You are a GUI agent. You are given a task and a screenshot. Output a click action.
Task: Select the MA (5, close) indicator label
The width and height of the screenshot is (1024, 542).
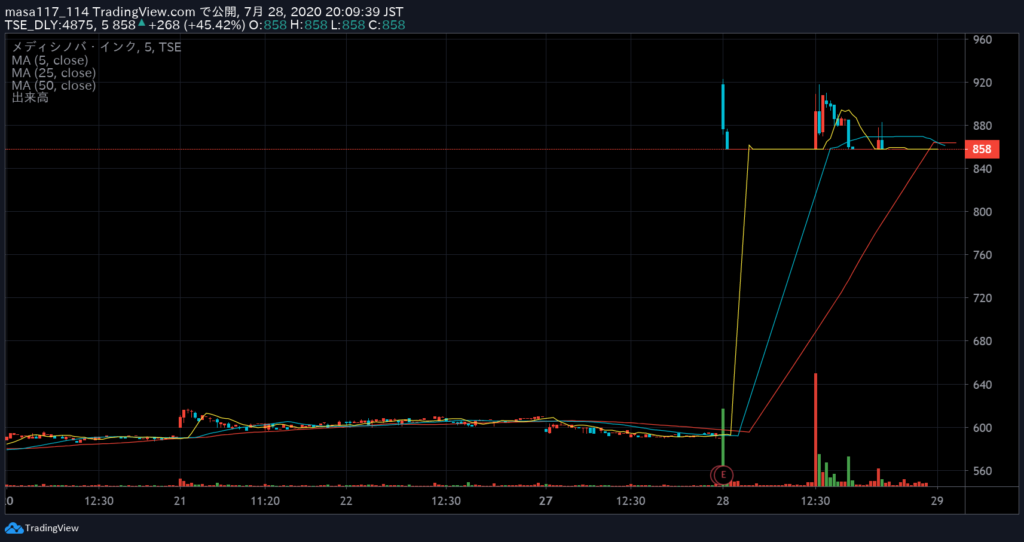pyautogui.click(x=50, y=60)
